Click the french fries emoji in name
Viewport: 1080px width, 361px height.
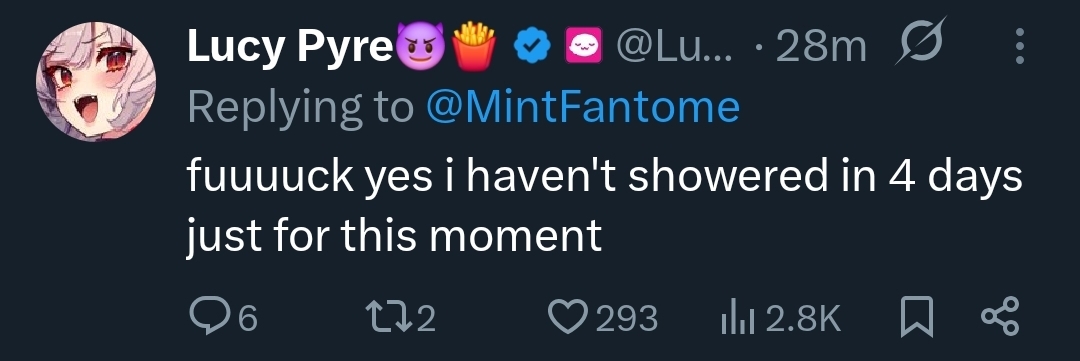pos(475,45)
